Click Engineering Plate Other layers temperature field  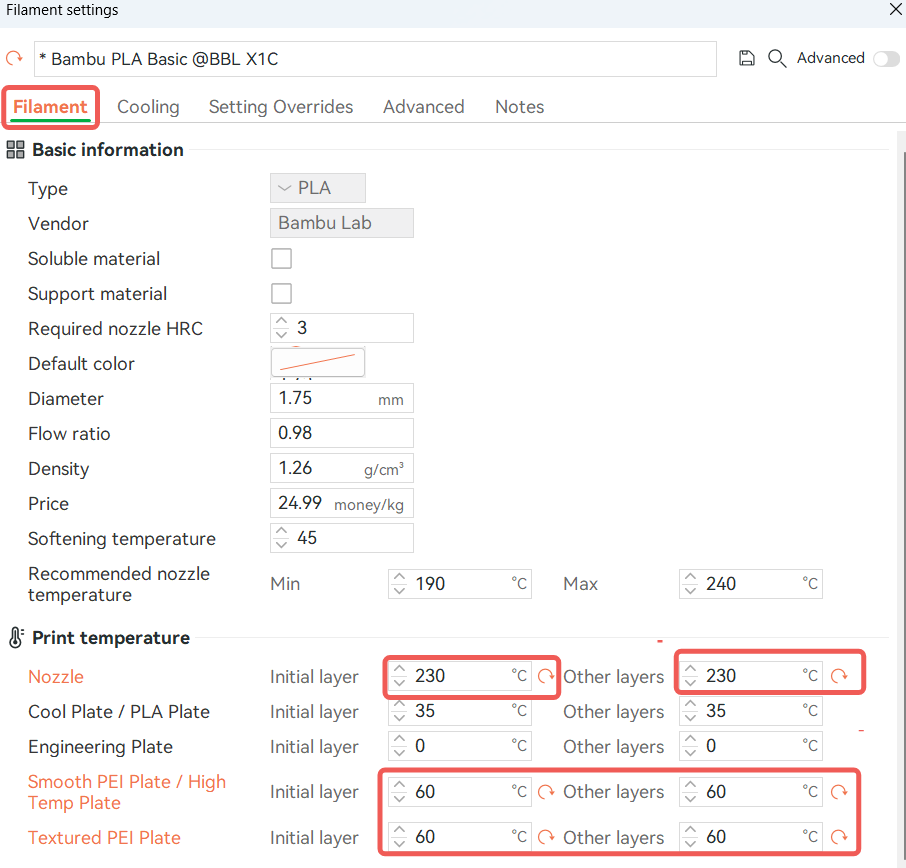pyautogui.click(x=751, y=746)
